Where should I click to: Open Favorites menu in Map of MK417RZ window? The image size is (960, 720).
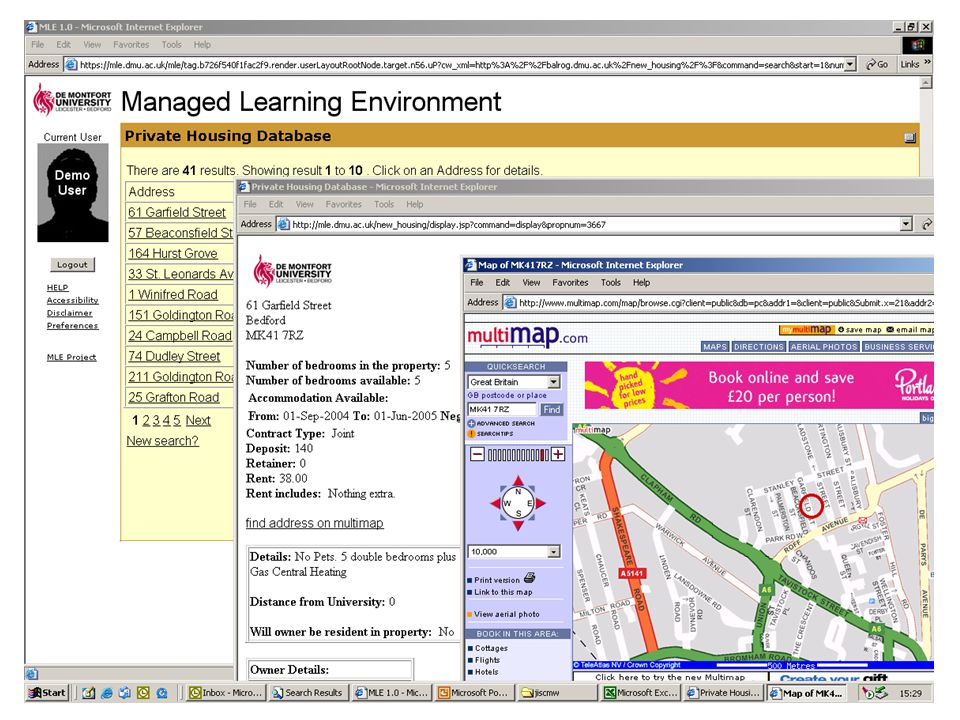pos(570,282)
